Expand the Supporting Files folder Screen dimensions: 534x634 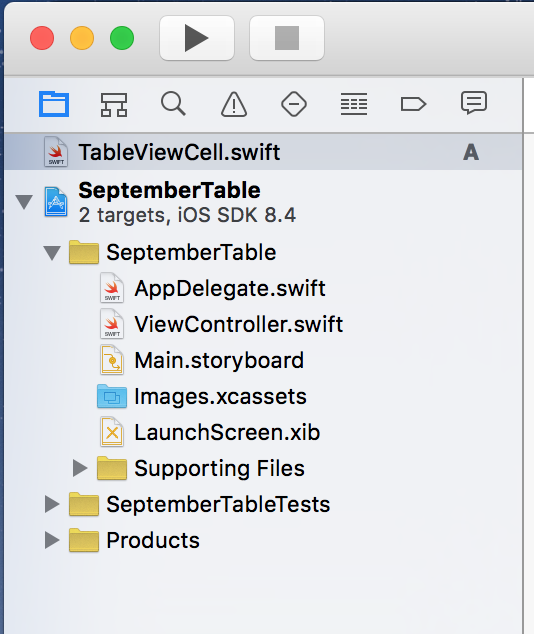80,468
